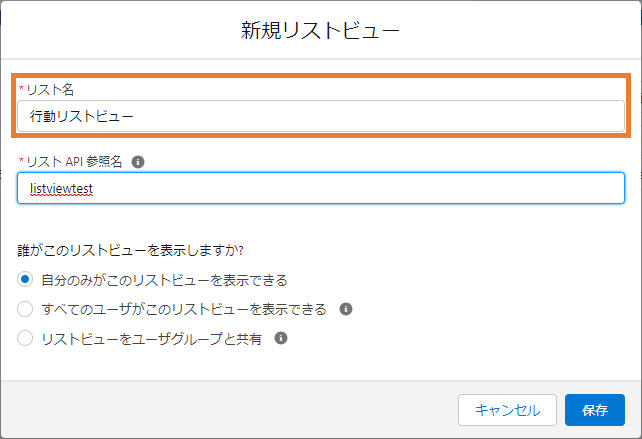Screen dimensions: 642x439
Task: Click the リスト名 field label
Action: click(50, 89)
